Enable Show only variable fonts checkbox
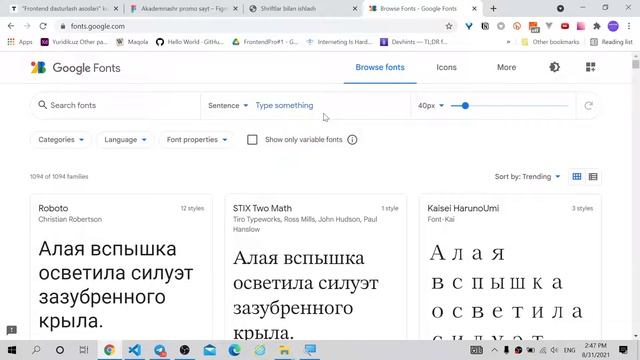Image resolution: width=640 pixels, height=360 pixels. pyautogui.click(x=252, y=140)
